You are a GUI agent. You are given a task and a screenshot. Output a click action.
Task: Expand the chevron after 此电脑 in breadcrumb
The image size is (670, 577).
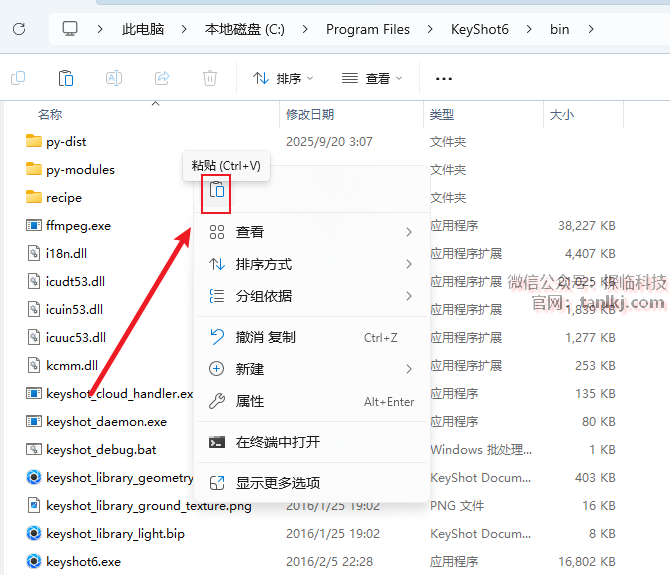tap(184, 29)
